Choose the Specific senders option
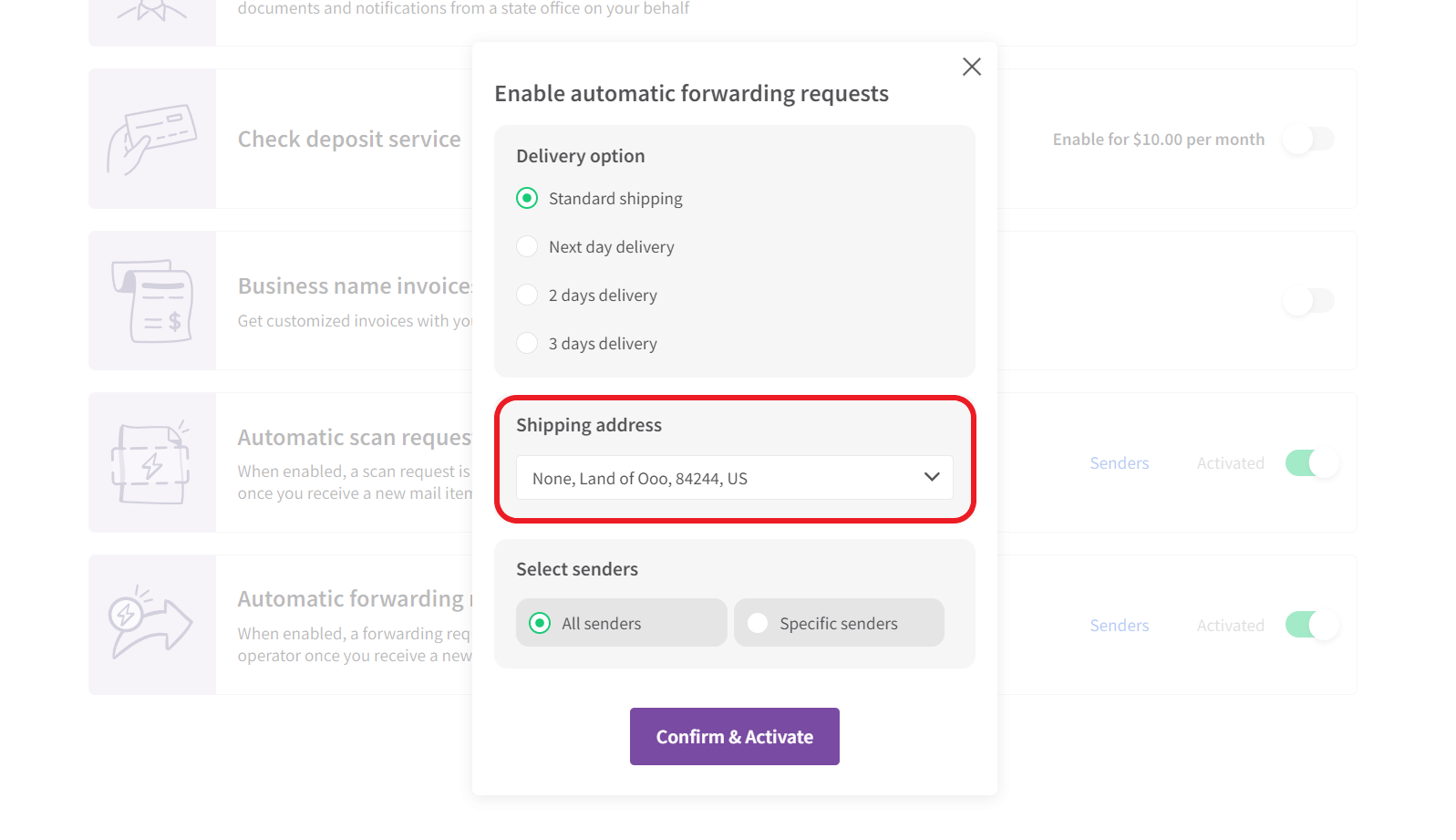Image resolution: width=1456 pixels, height=840 pixels. click(839, 623)
